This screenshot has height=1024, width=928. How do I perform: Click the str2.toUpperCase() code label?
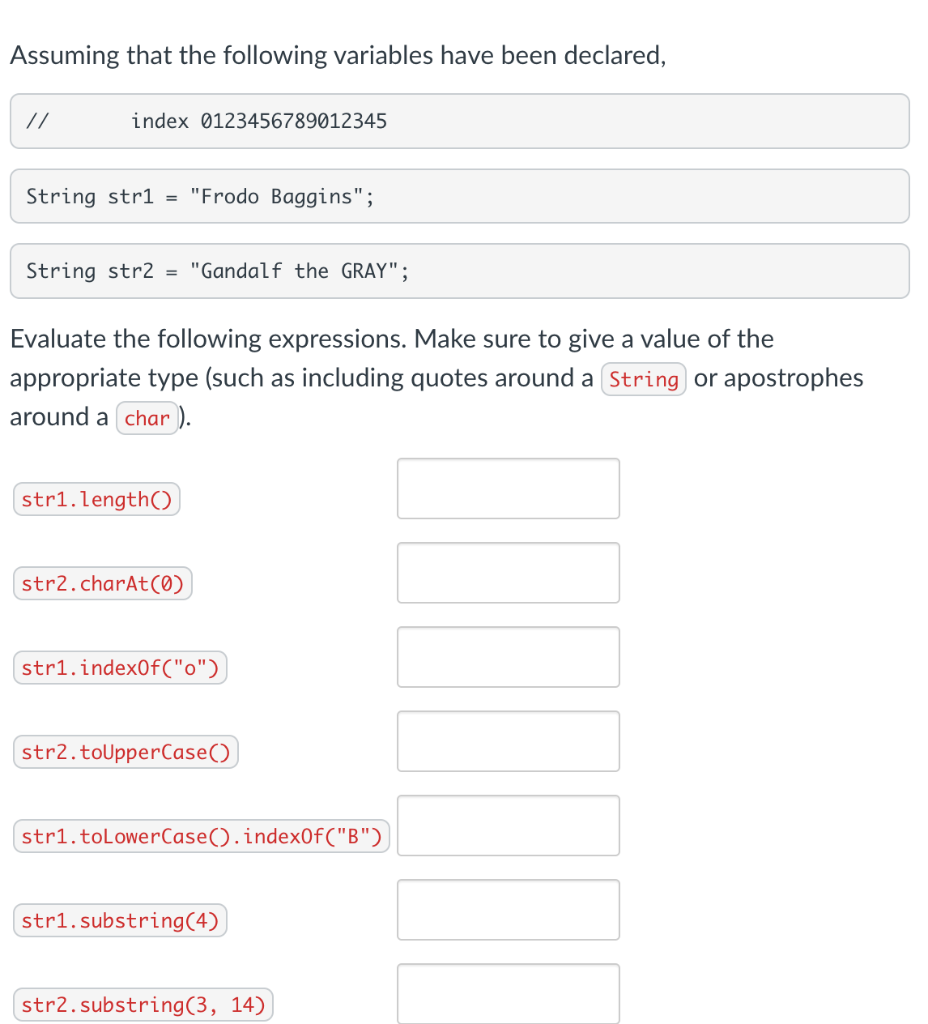point(126,752)
